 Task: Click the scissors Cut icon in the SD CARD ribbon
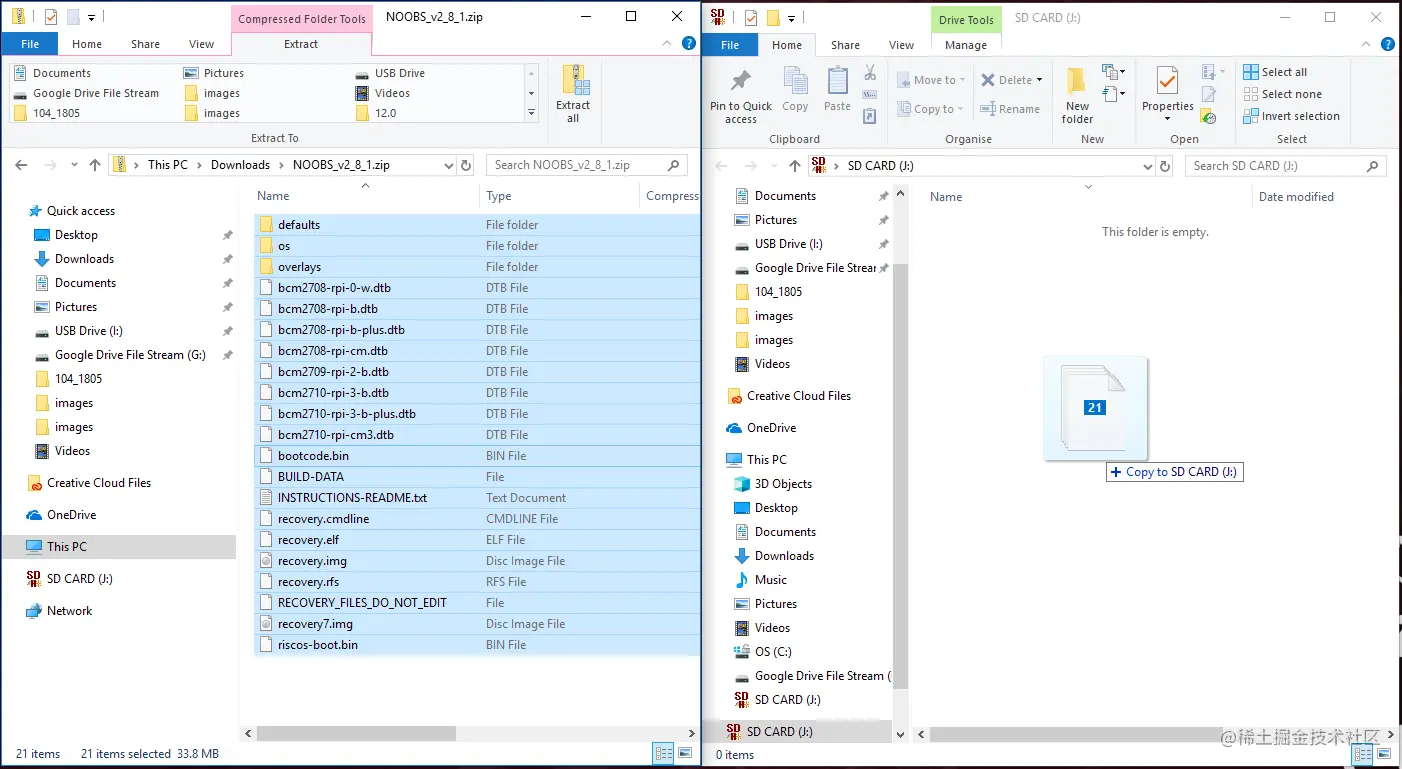tap(870, 73)
